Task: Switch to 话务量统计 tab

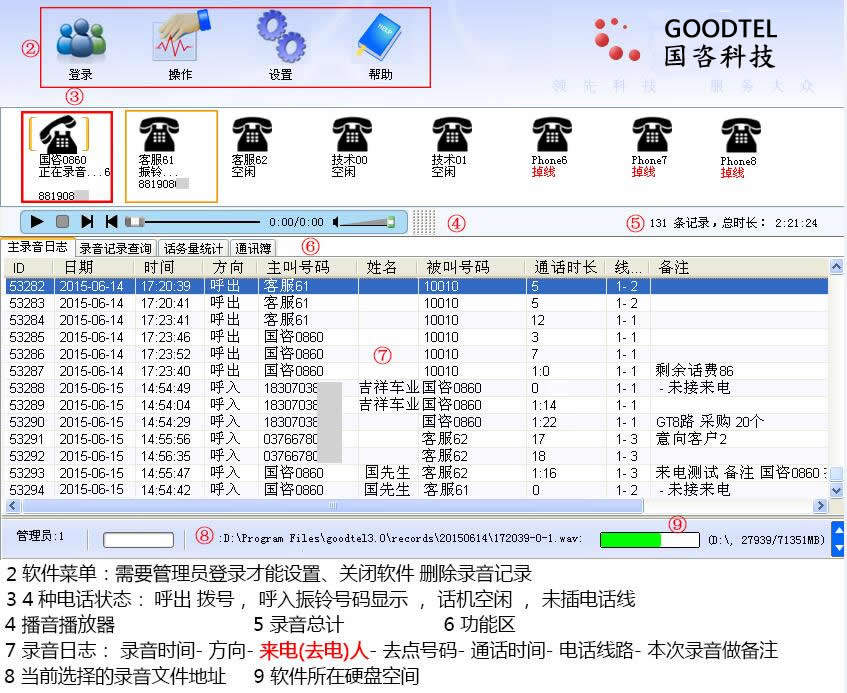Action: pyautogui.click(x=193, y=248)
